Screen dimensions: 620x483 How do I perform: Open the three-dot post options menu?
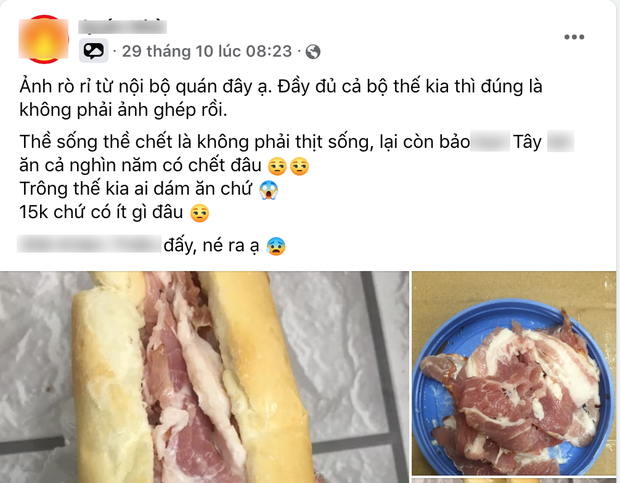(x=574, y=37)
